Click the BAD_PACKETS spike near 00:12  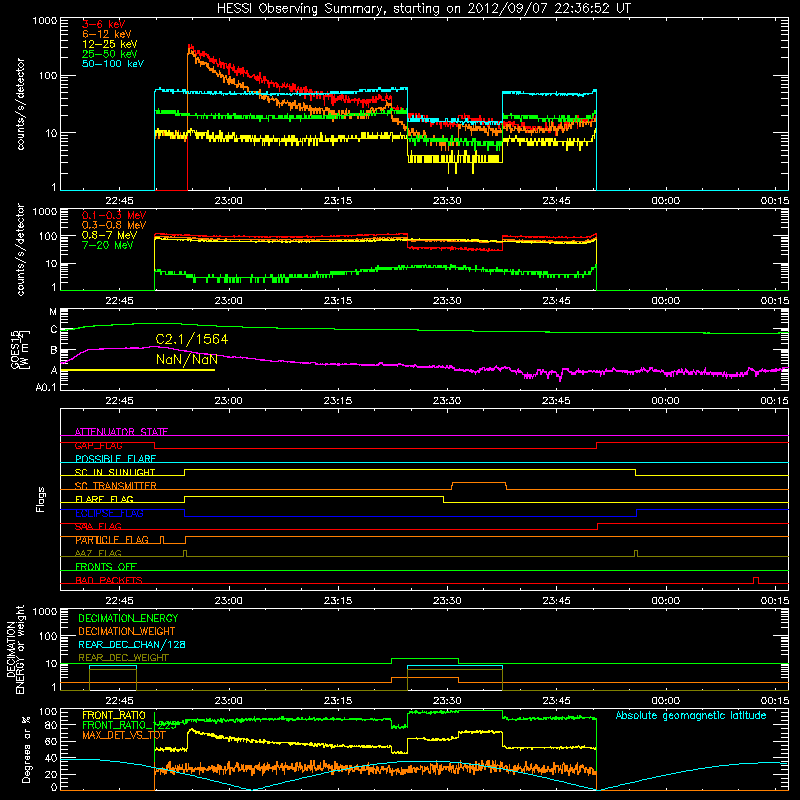click(x=756, y=580)
